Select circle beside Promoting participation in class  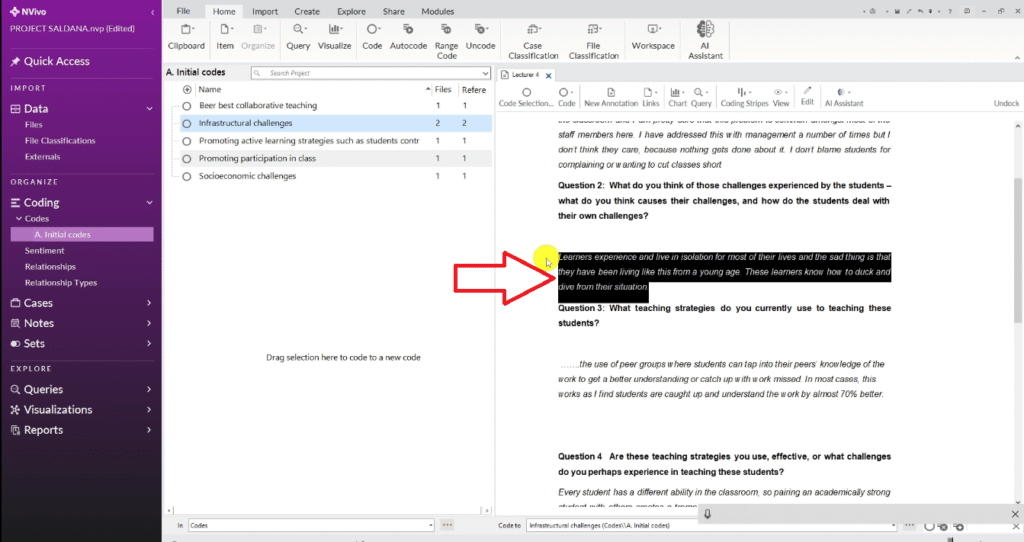click(x=187, y=158)
